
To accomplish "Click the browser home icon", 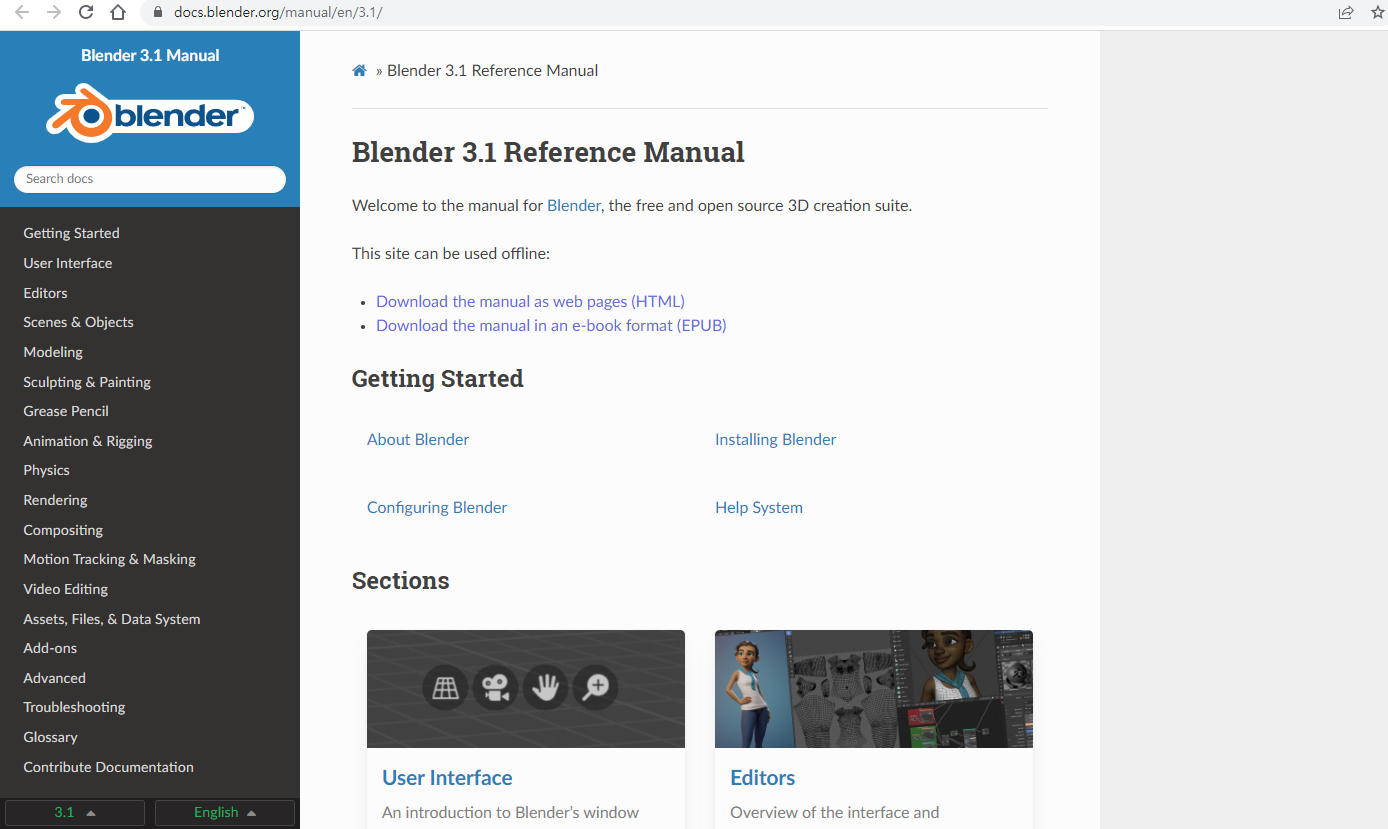I will click(x=118, y=12).
